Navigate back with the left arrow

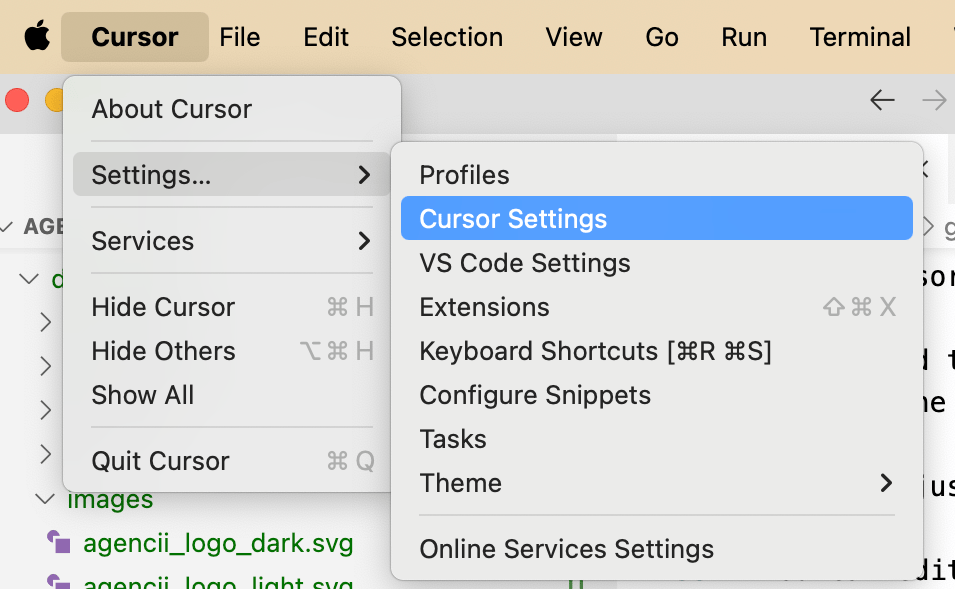coord(882,100)
